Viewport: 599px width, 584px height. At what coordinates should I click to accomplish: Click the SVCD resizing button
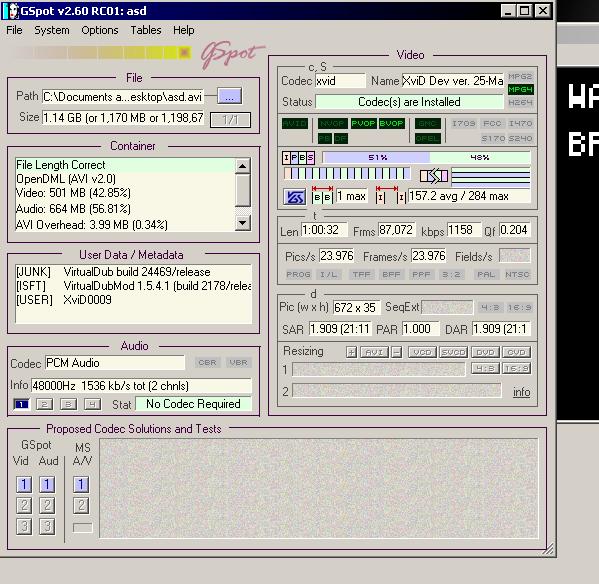[x=453, y=352]
